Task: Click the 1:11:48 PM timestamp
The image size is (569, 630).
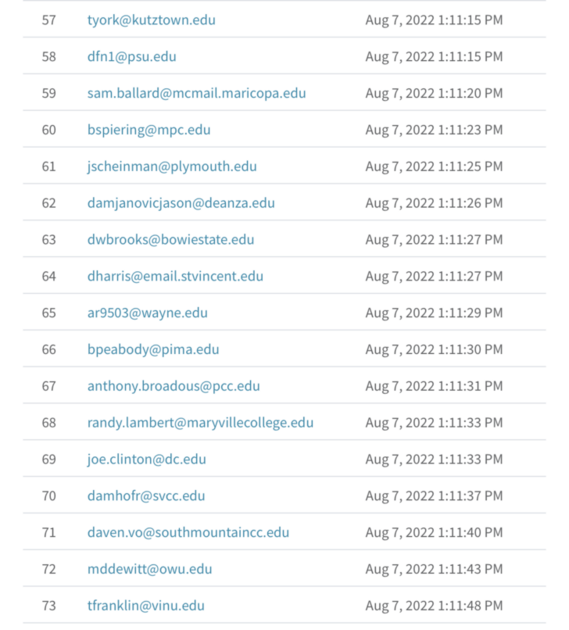Action: (x=434, y=605)
